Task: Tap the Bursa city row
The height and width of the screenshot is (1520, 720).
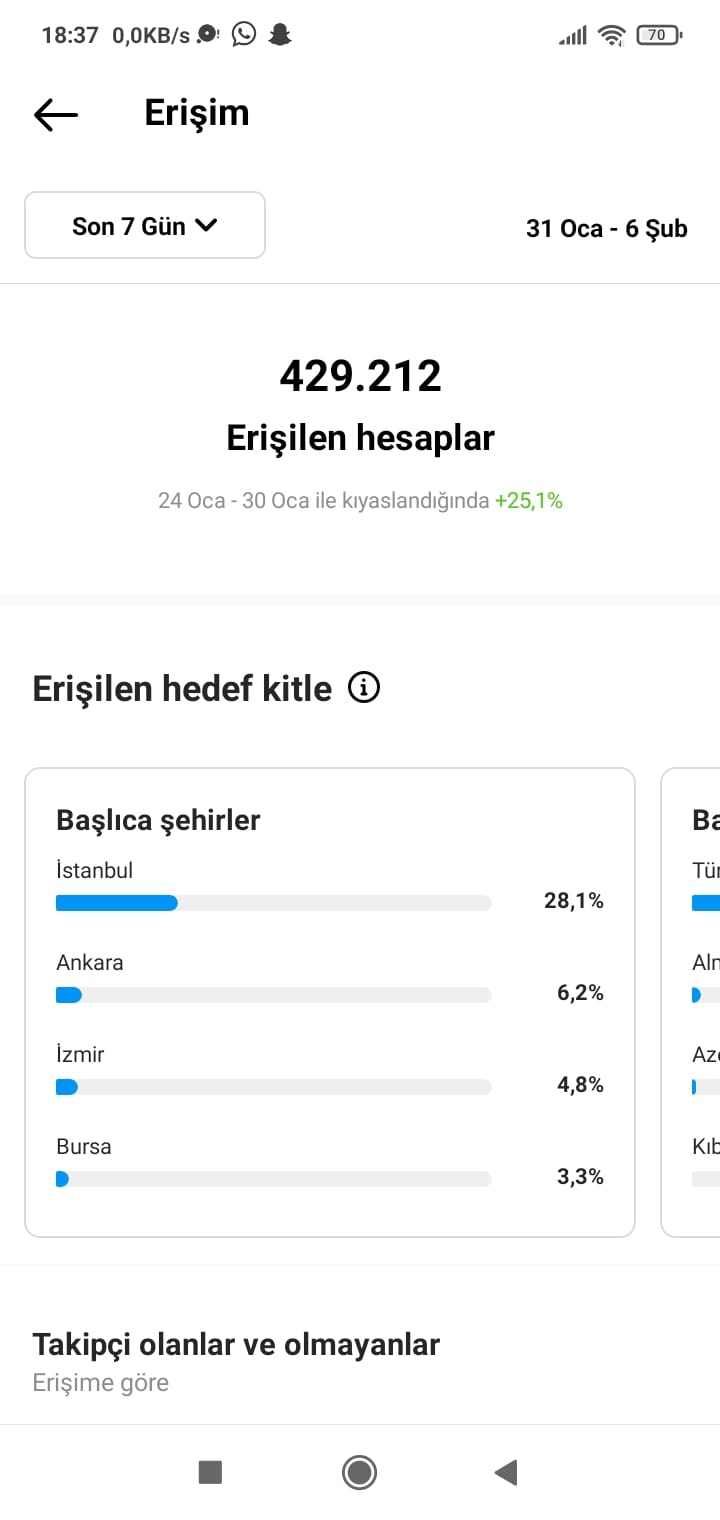Action: [330, 1162]
